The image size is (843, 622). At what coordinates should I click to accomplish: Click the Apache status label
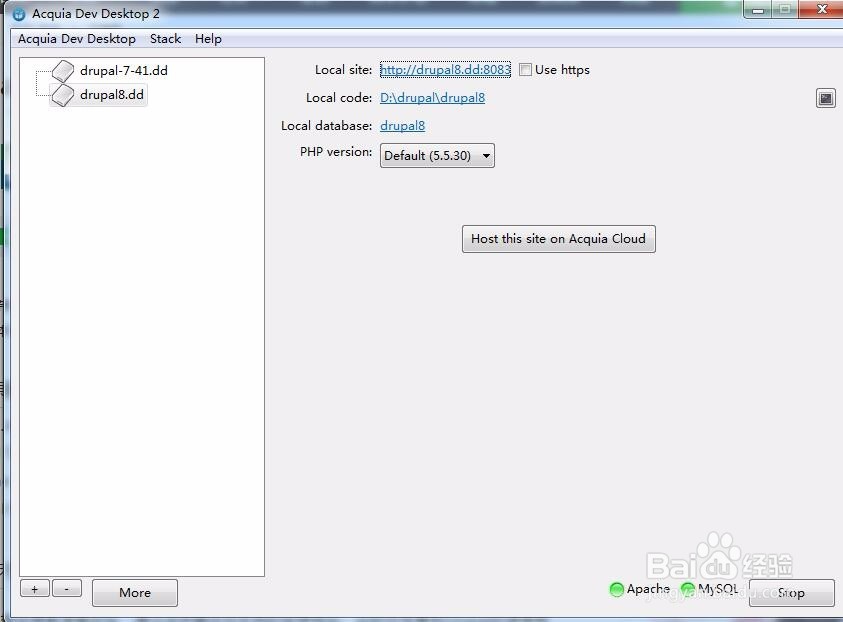648,589
